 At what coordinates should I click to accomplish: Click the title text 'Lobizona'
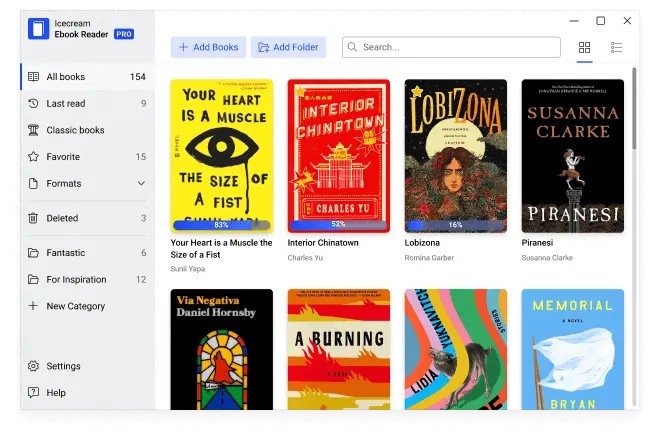(x=422, y=243)
